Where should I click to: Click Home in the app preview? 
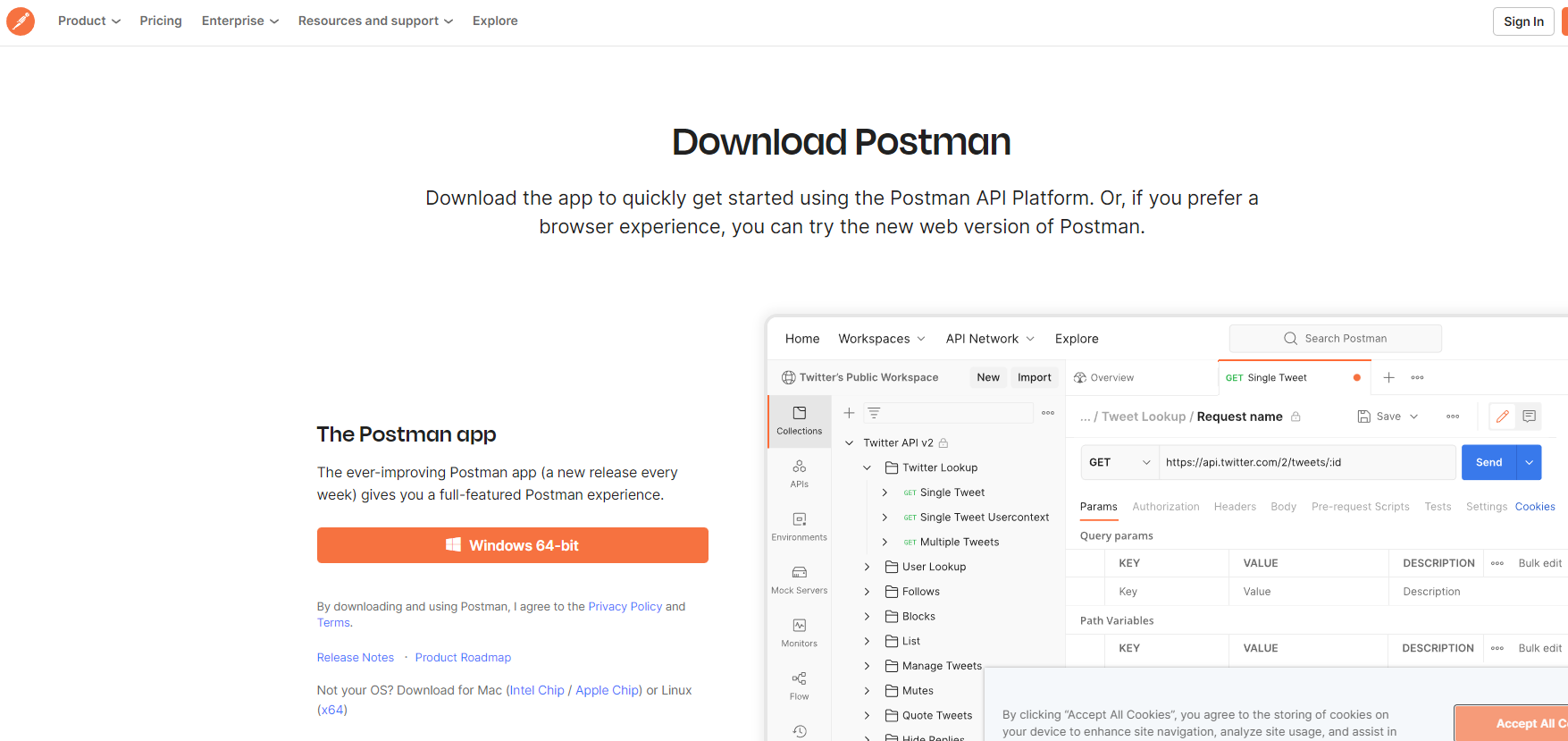tap(802, 339)
